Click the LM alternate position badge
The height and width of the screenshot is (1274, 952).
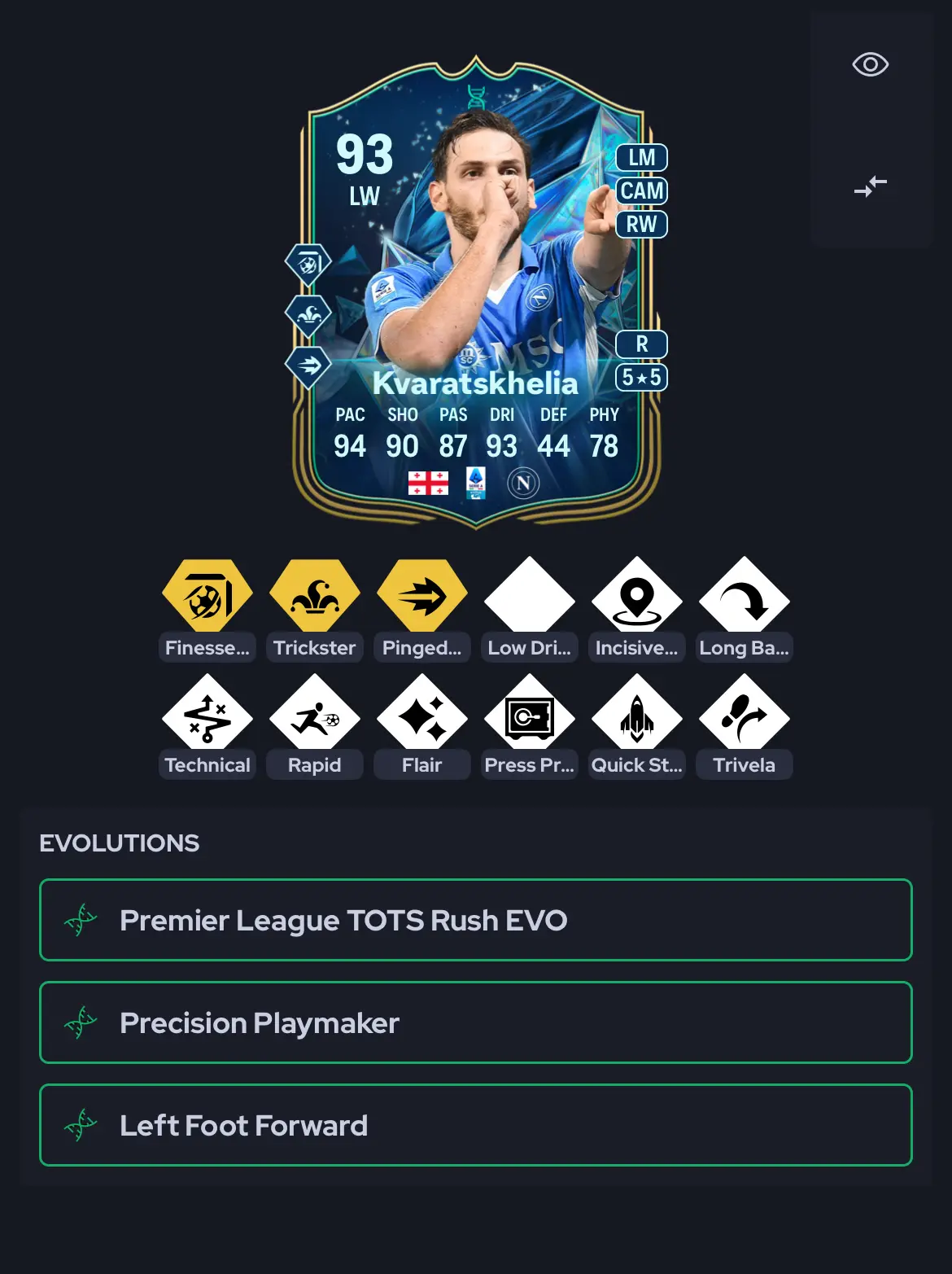(x=642, y=158)
